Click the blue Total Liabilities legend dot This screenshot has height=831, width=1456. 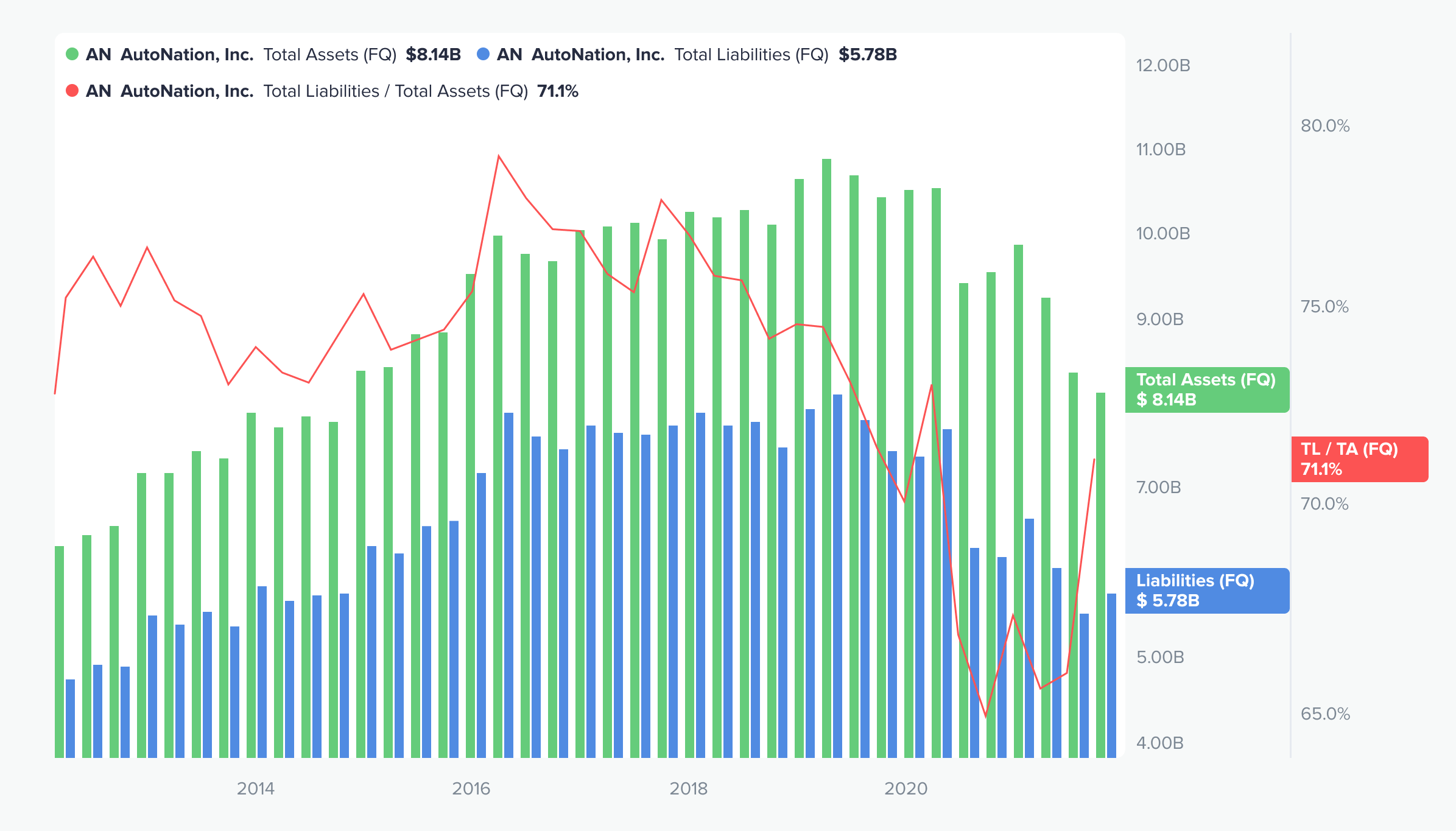483,54
